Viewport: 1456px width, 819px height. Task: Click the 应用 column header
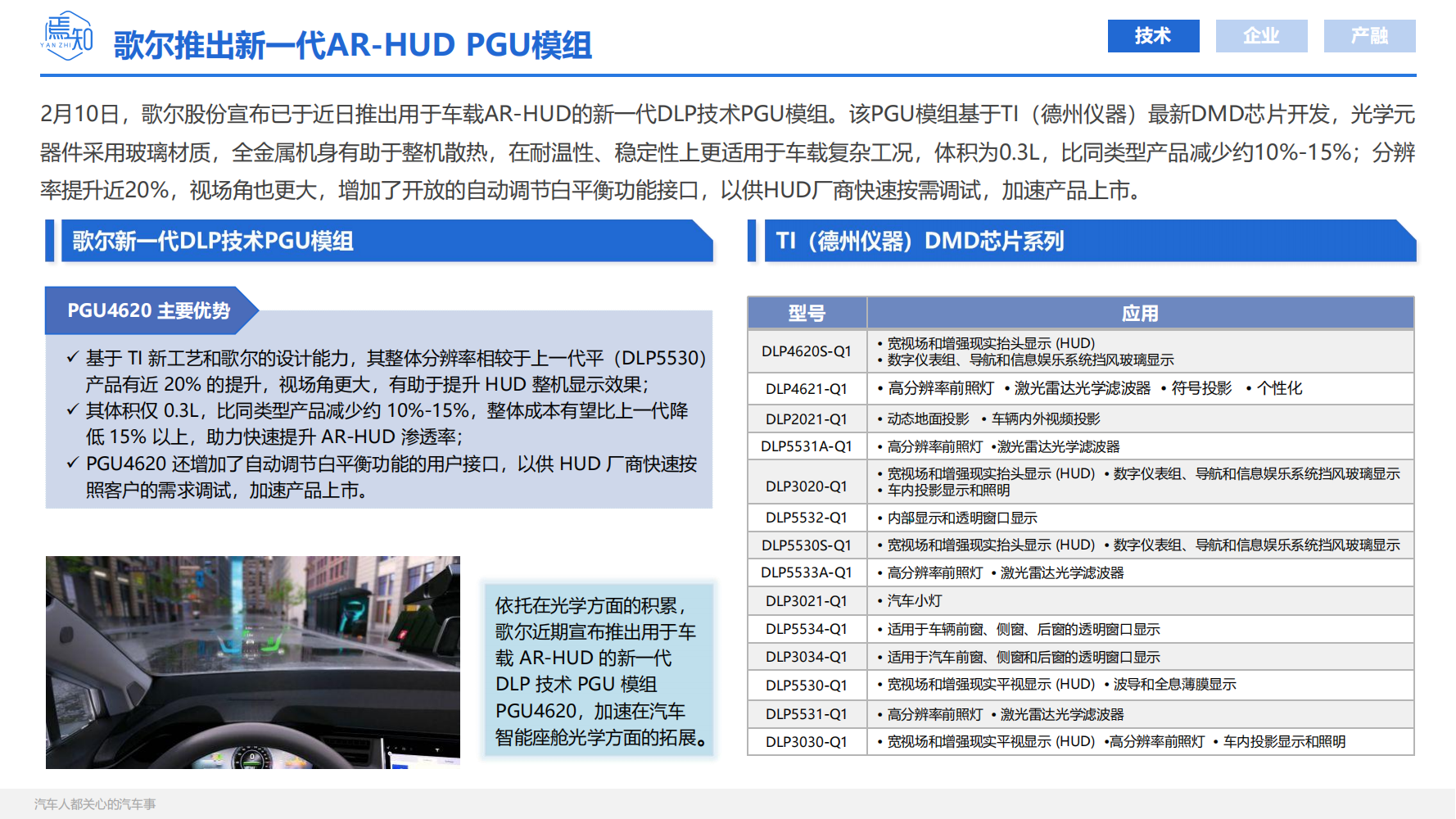pyautogui.click(x=1140, y=313)
